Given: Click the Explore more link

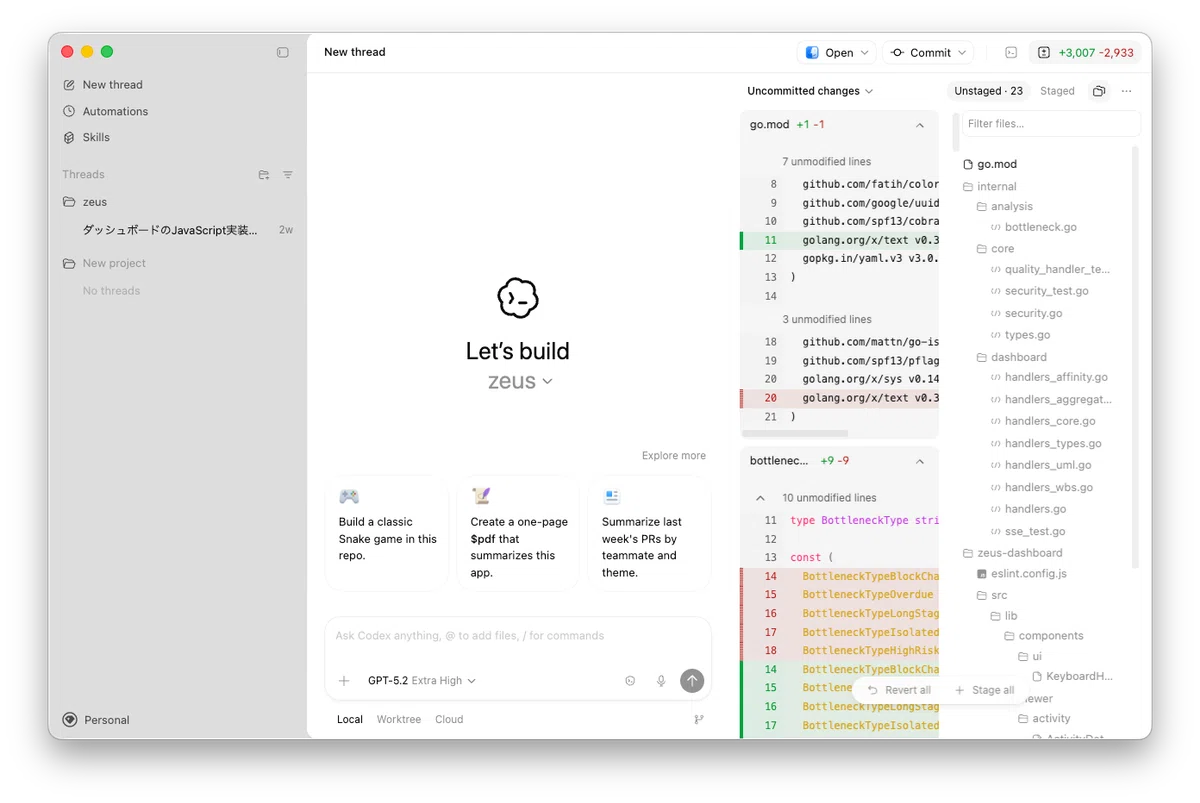Looking at the screenshot, I should (674, 455).
